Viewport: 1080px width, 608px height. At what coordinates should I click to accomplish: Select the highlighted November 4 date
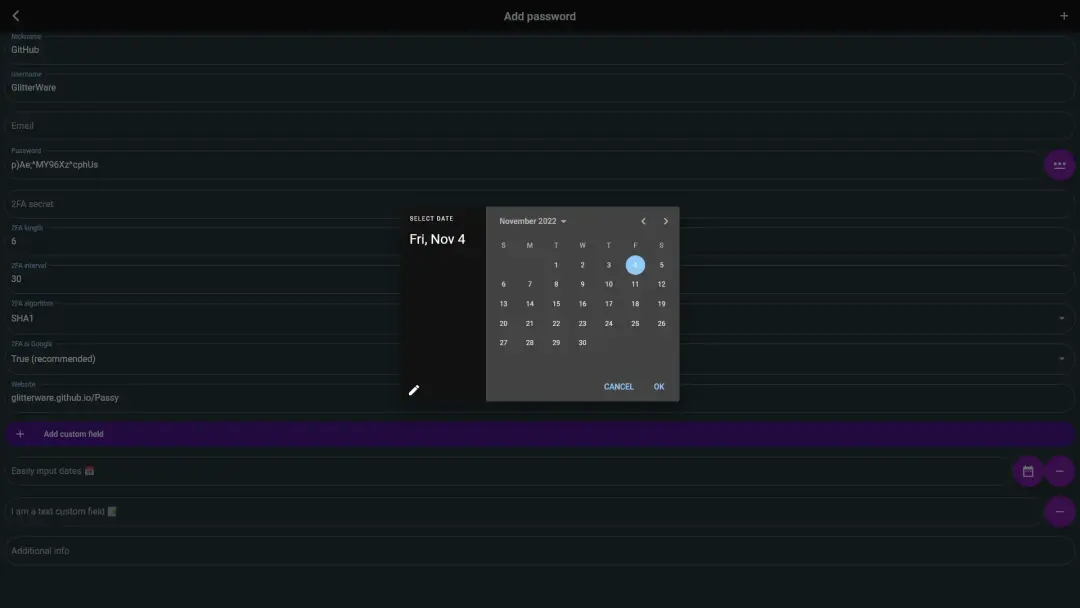(635, 265)
